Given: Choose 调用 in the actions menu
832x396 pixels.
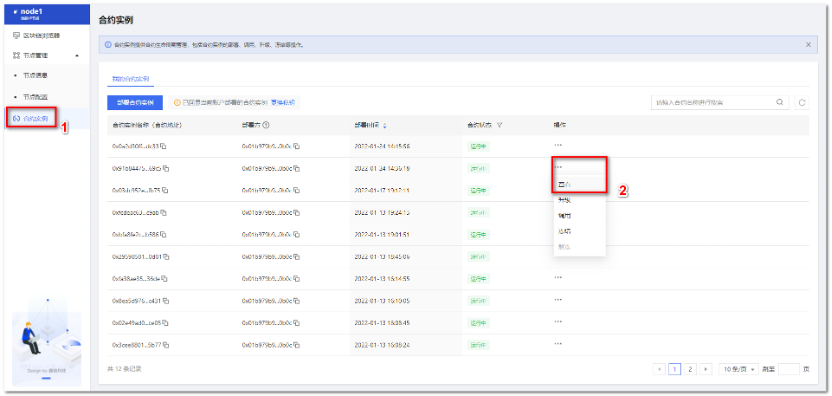Looking at the screenshot, I should [x=579, y=216].
